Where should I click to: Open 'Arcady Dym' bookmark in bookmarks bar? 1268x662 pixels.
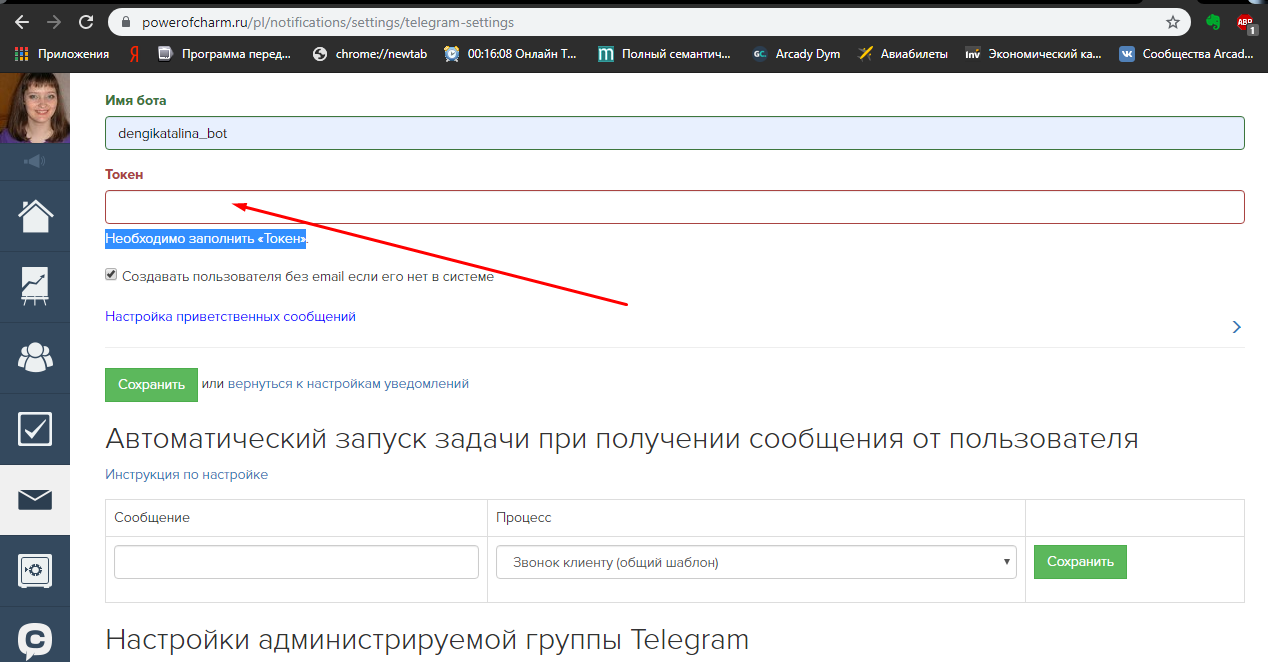tap(796, 54)
